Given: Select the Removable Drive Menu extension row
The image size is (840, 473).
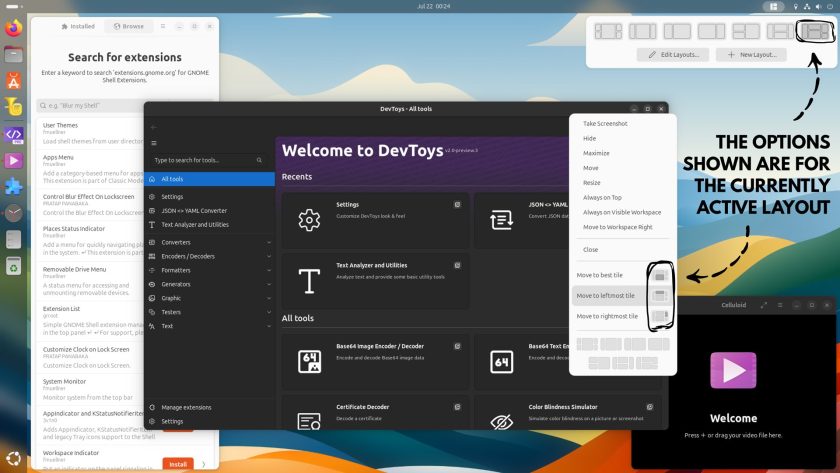Looking at the screenshot, I should (x=90, y=281).
